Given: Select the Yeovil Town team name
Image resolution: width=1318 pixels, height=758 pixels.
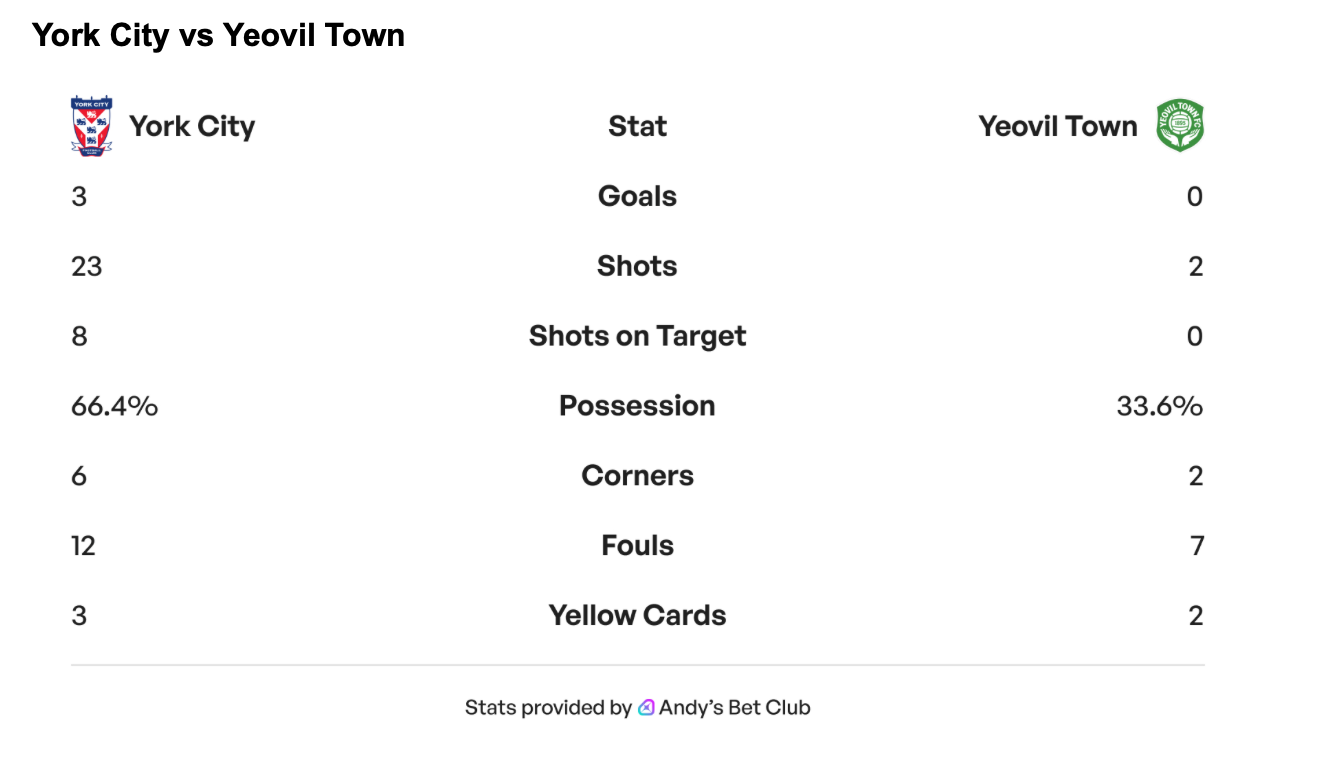Looking at the screenshot, I should (x=1058, y=126).
